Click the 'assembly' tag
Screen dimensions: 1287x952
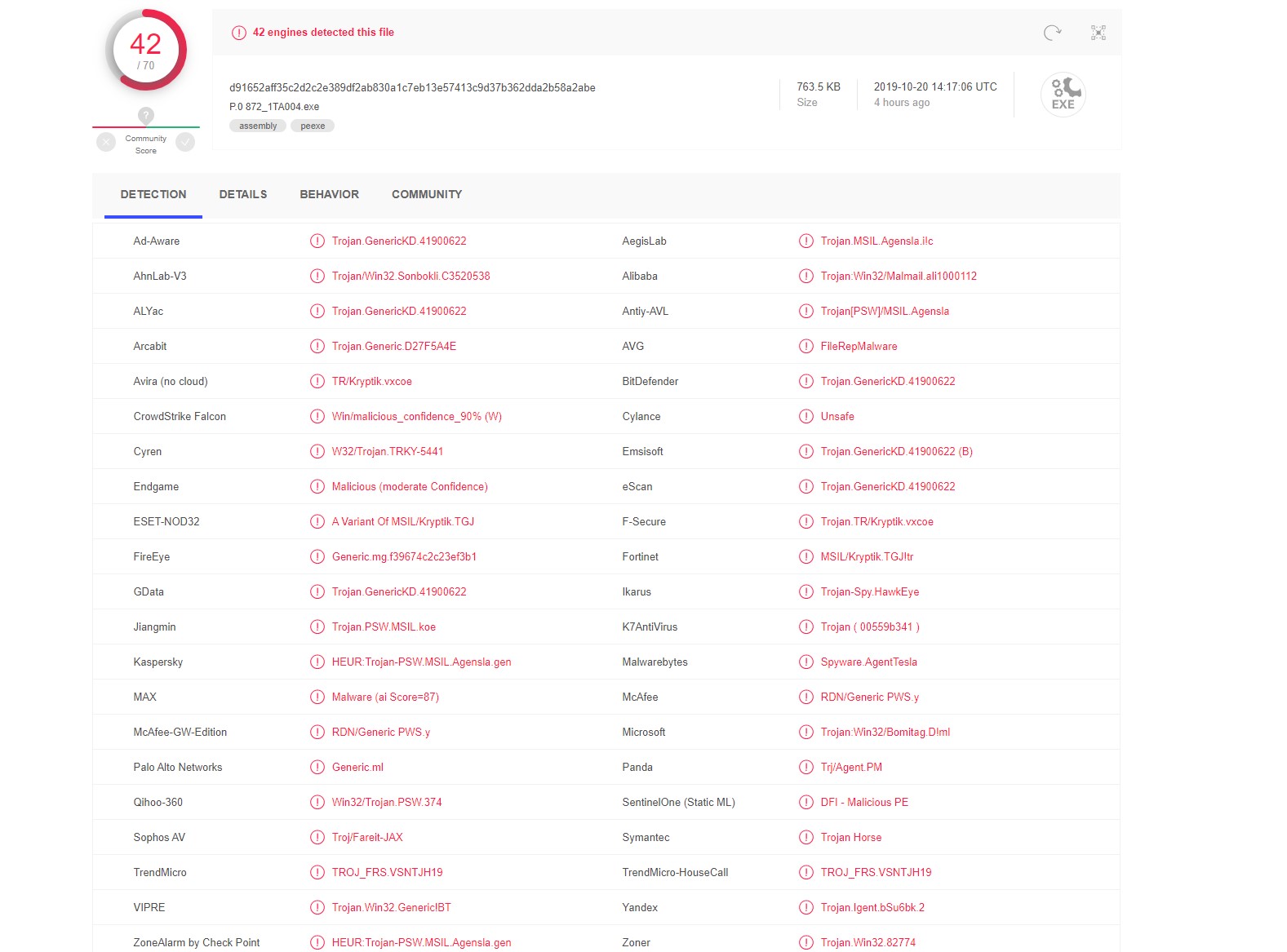click(x=258, y=126)
